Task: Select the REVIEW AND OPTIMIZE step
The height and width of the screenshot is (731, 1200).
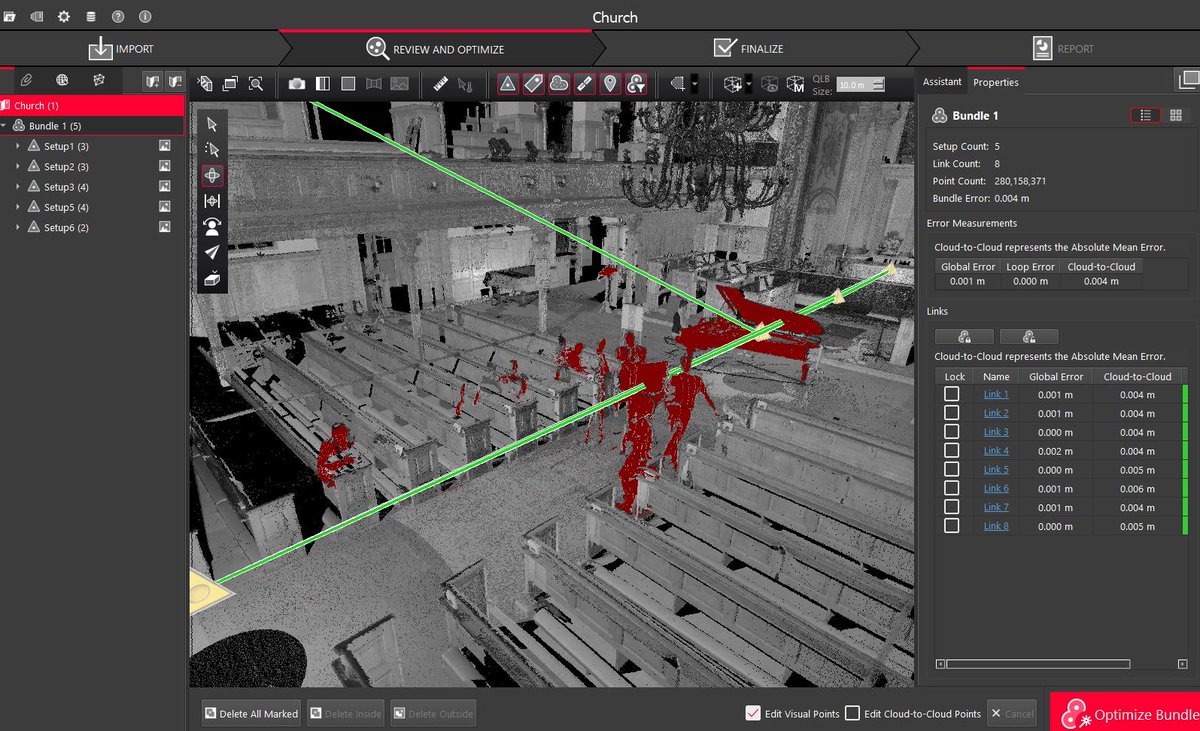Action: [434, 48]
